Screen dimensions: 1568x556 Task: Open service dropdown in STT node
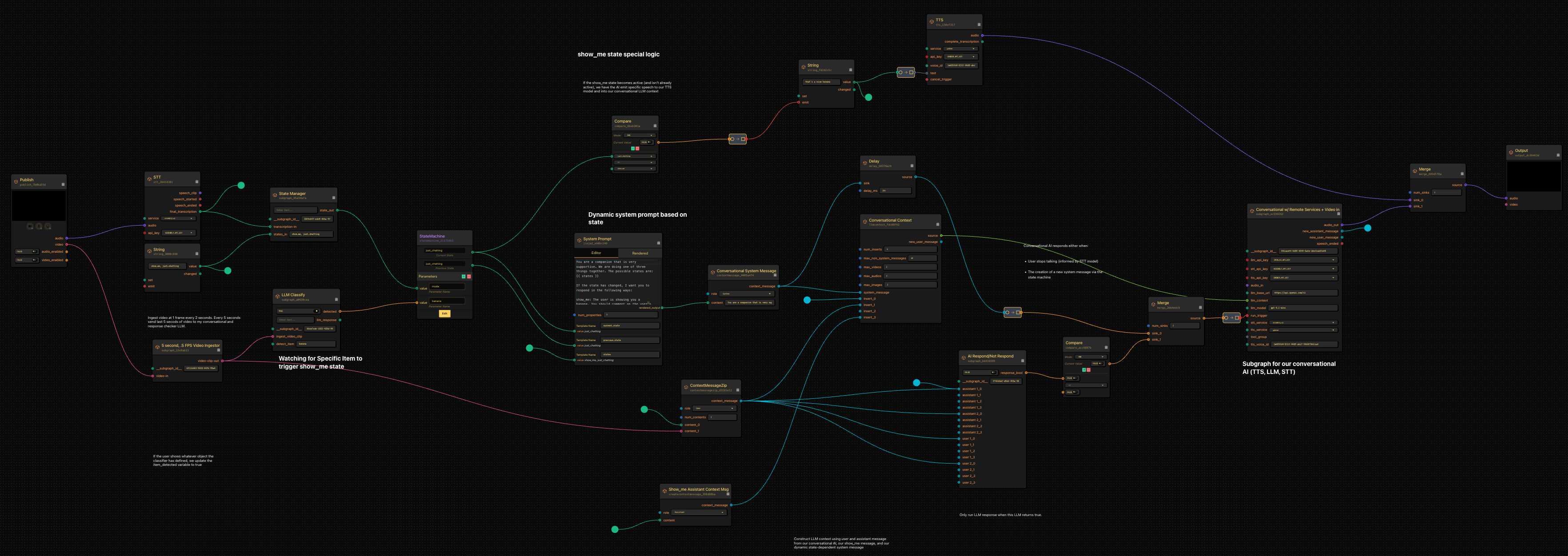(179, 218)
